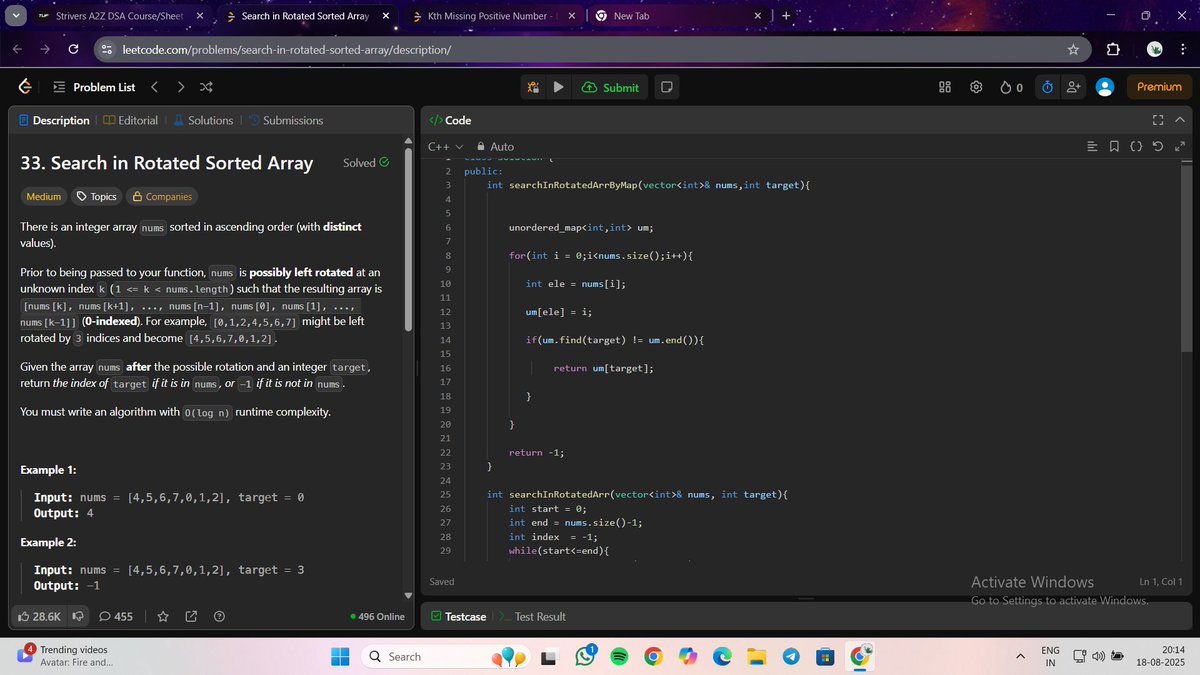Open Microsoft Edge from the taskbar
This screenshot has width=1200, height=675.
(x=722, y=657)
